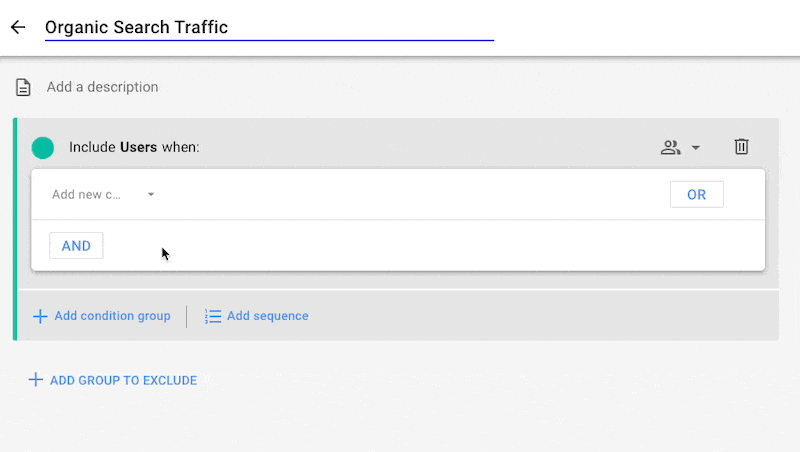The image size is (800, 452).
Task: Go back using the left arrow icon
Action: pos(17,27)
